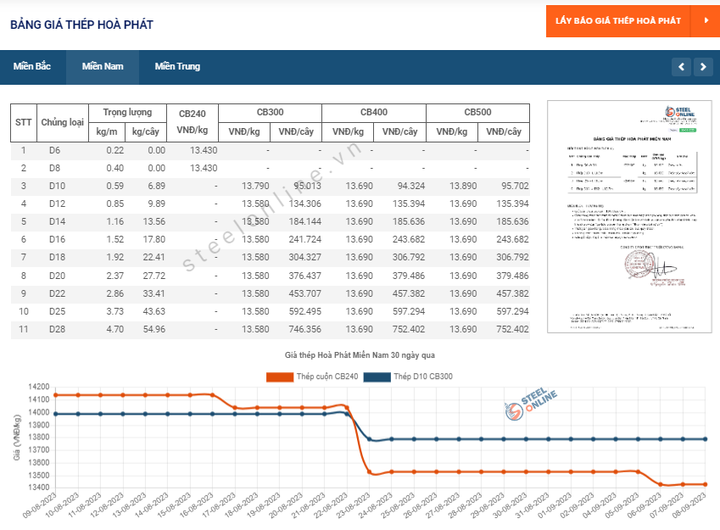Click the 6.89 weight in D10 row

156,186
